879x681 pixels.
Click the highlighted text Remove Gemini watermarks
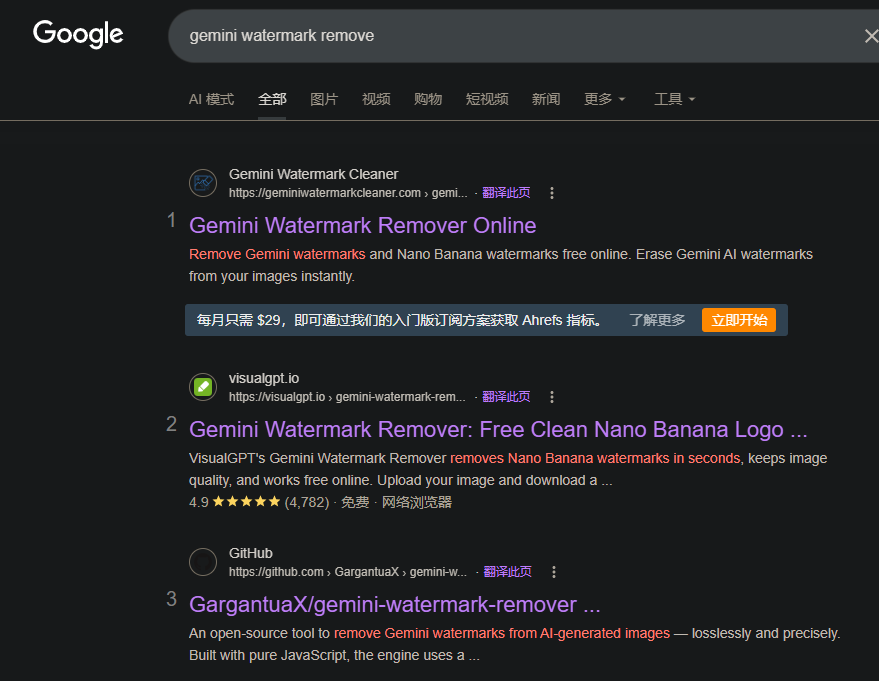[277, 254]
